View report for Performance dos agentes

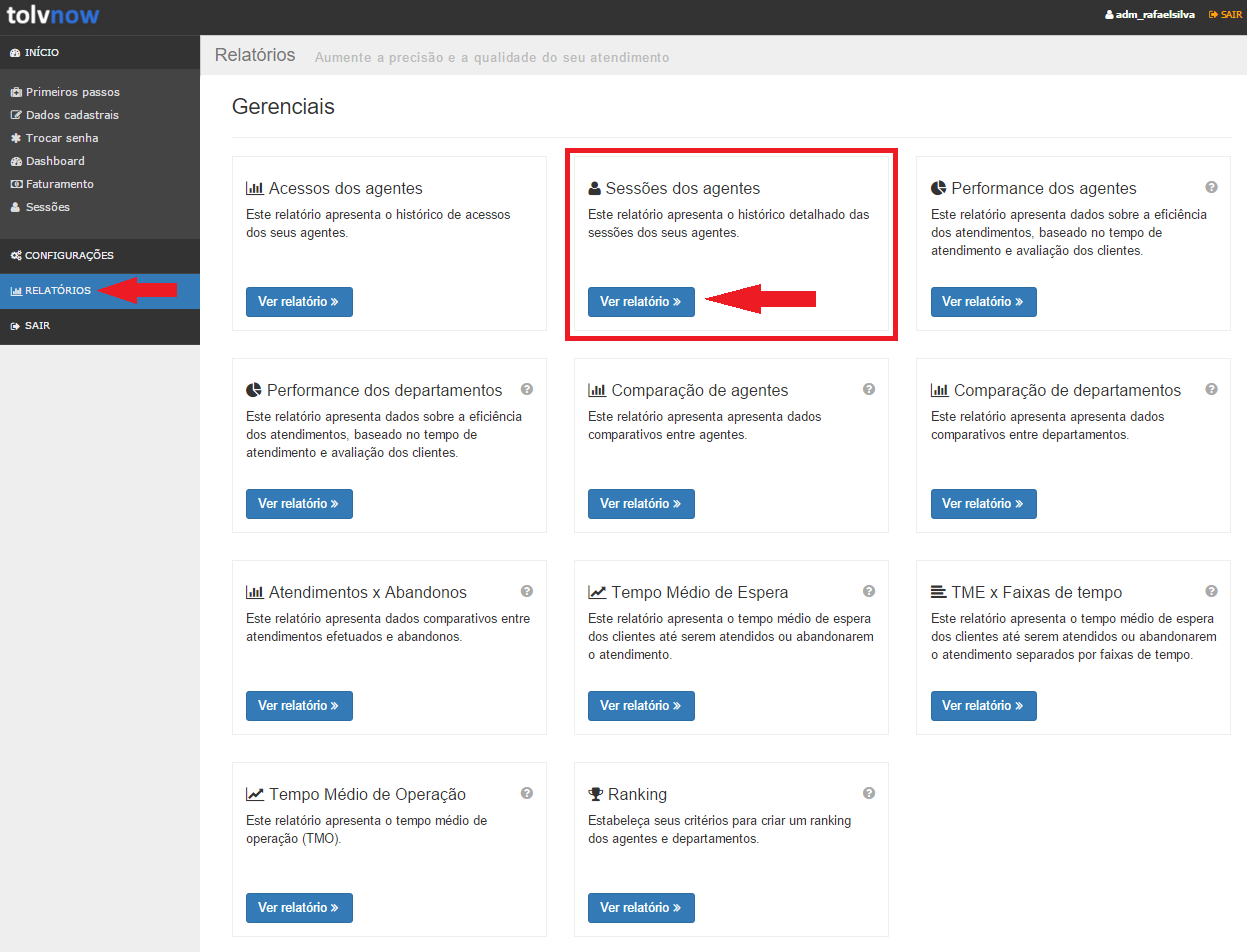[x=984, y=302]
